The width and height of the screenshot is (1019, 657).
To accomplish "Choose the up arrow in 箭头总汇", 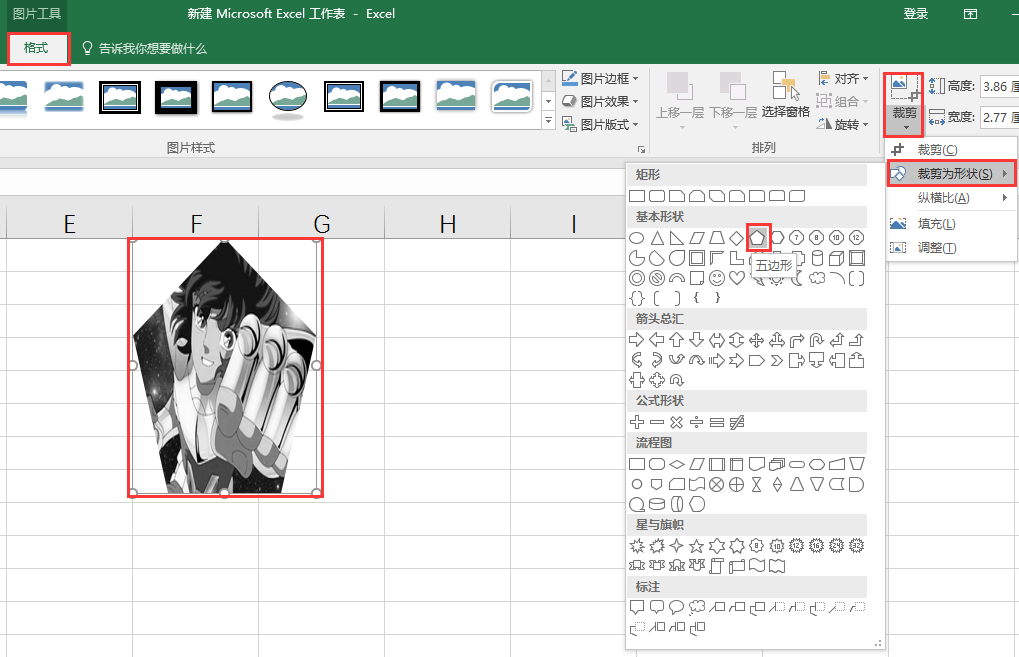I will pos(677,339).
